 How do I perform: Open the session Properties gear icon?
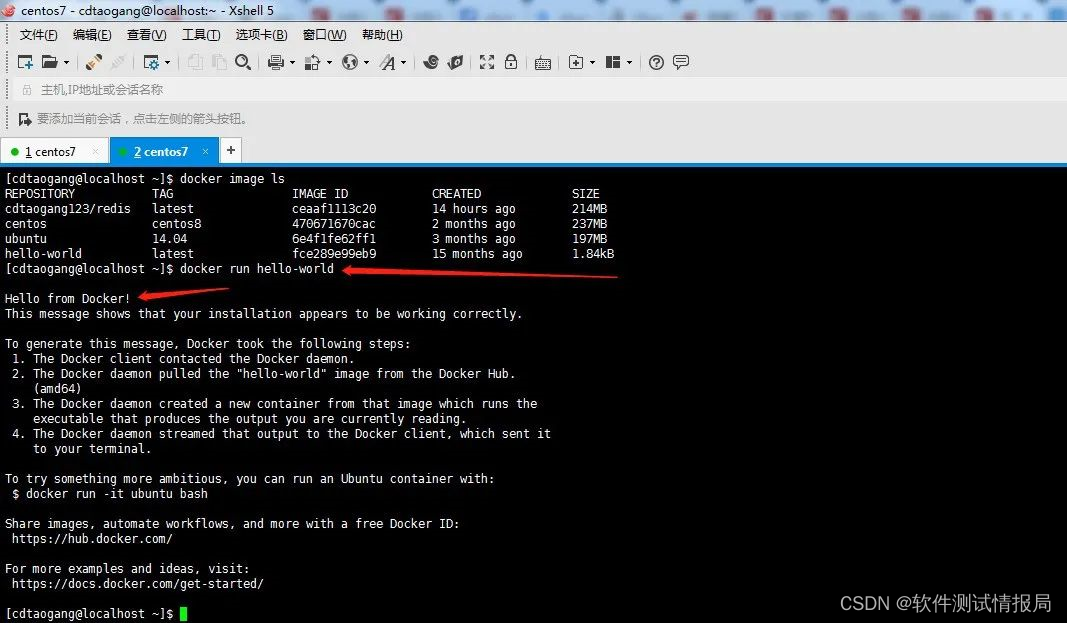pyautogui.click(x=151, y=63)
